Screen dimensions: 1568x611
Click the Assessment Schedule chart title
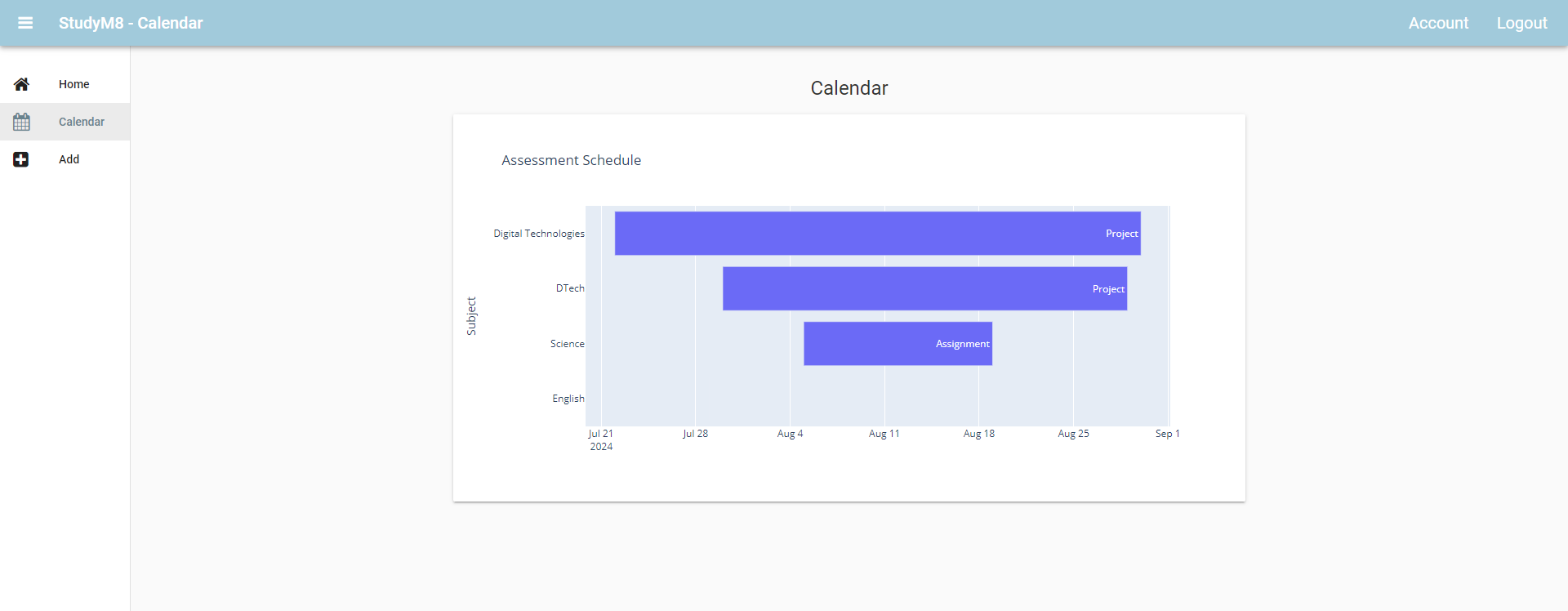[572, 160]
